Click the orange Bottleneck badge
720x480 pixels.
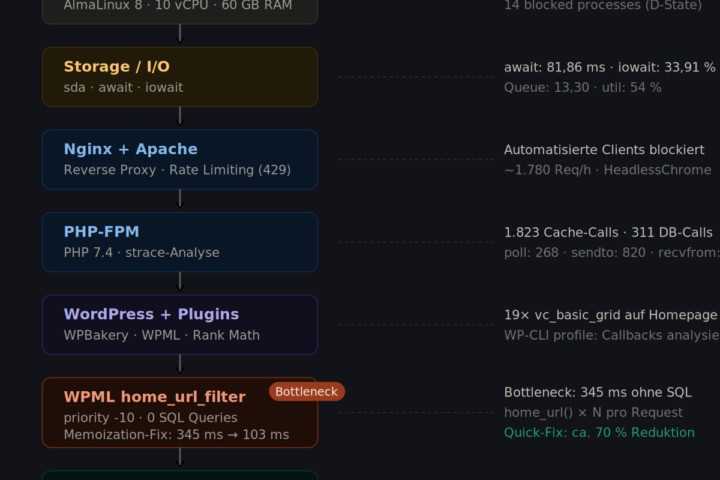(x=306, y=391)
